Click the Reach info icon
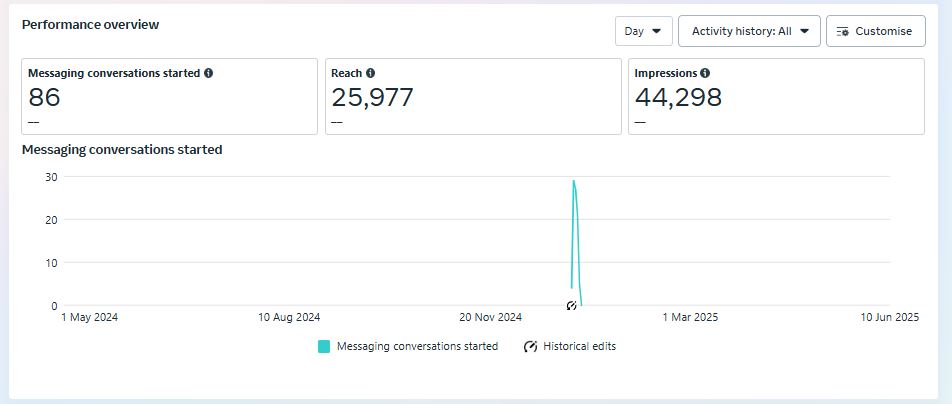Image resolution: width=952 pixels, height=404 pixels. click(x=370, y=73)
